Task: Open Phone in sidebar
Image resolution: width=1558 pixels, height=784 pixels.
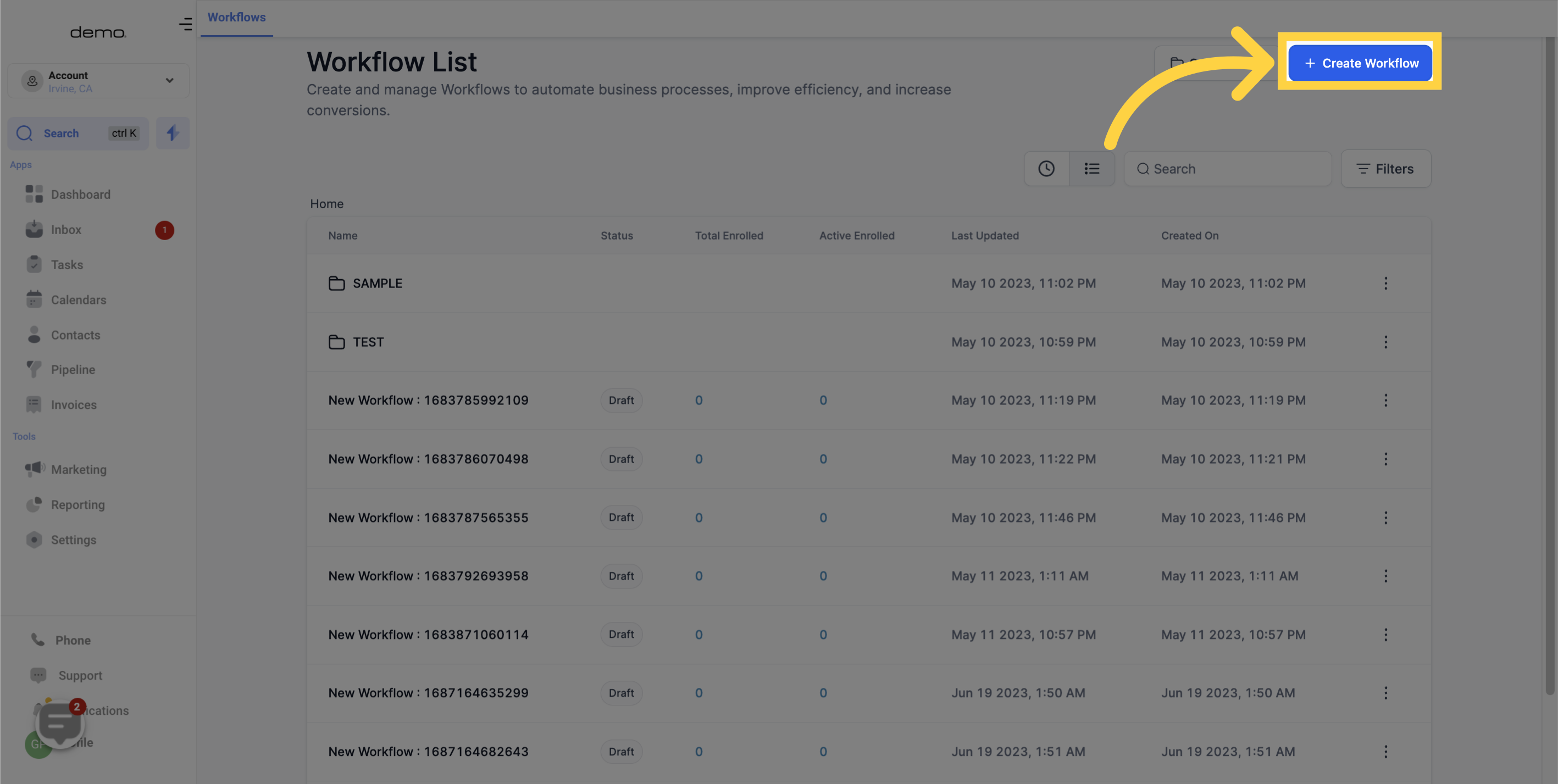Action: [60, 640]
